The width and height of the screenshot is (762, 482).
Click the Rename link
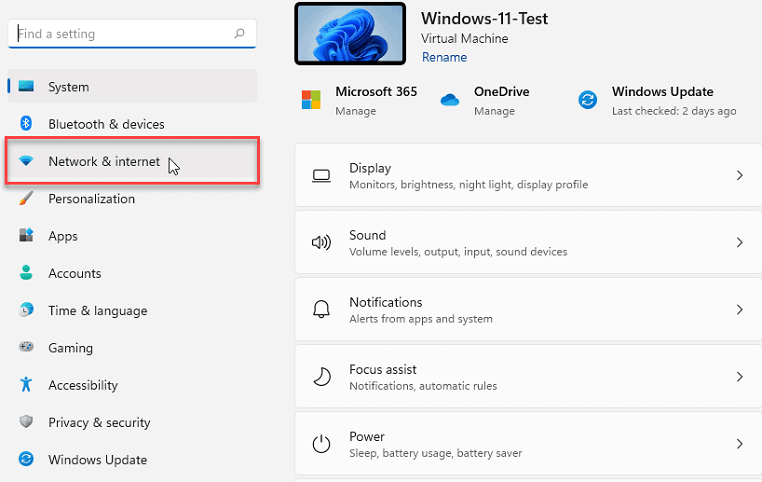444,57
